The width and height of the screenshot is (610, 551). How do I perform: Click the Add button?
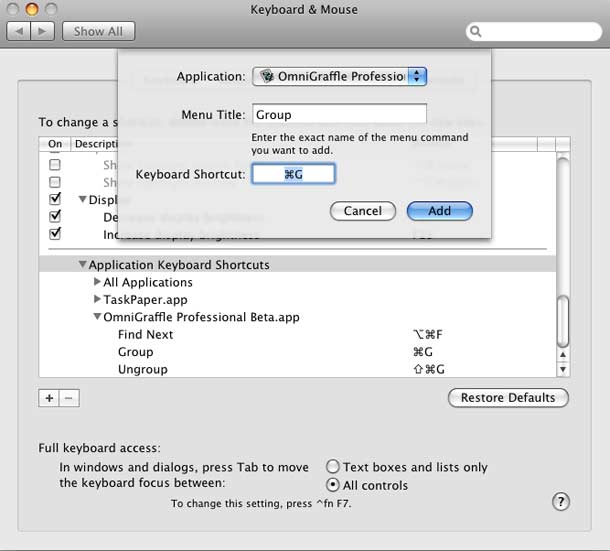coord(440,211)
